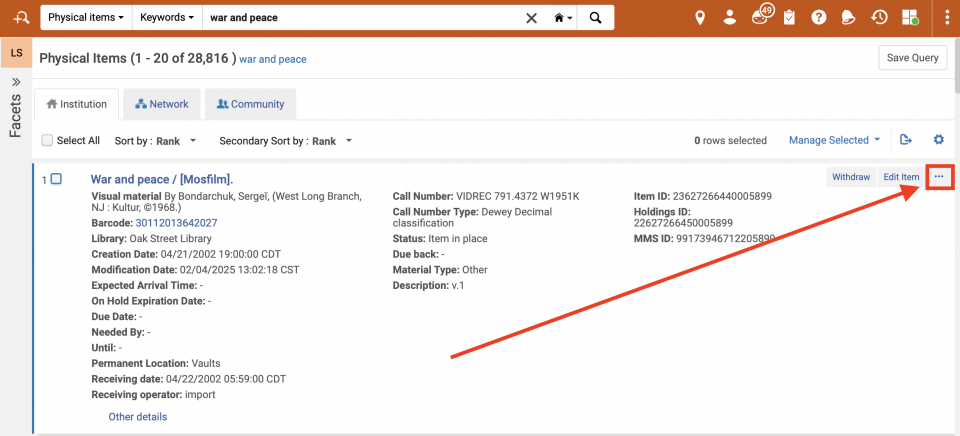960x436 pixels.
Task: Open recent history clock icon
Action: tap(879, 18)
